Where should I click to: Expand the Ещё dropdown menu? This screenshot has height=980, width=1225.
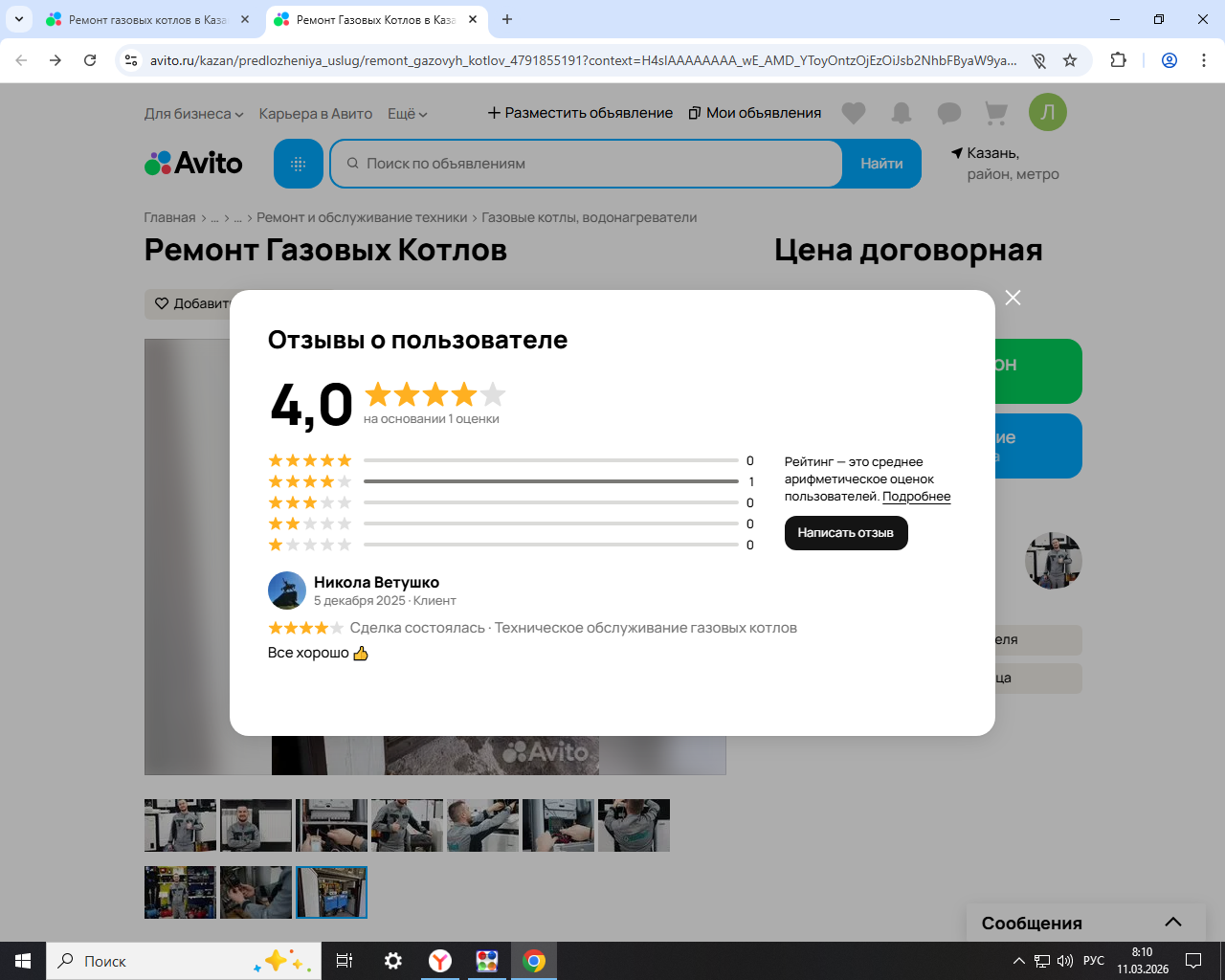408,114
